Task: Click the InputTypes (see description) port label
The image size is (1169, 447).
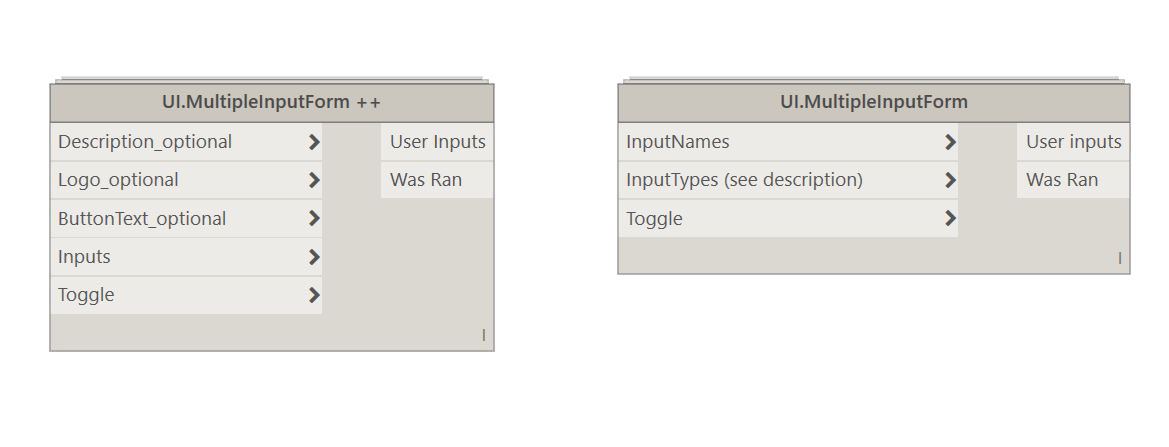Action: pos(744,180)
